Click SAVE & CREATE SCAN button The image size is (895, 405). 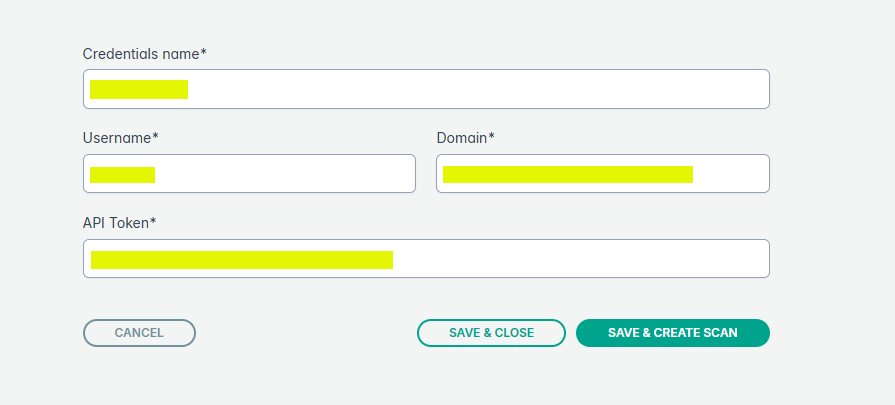(x=672, y=333)
